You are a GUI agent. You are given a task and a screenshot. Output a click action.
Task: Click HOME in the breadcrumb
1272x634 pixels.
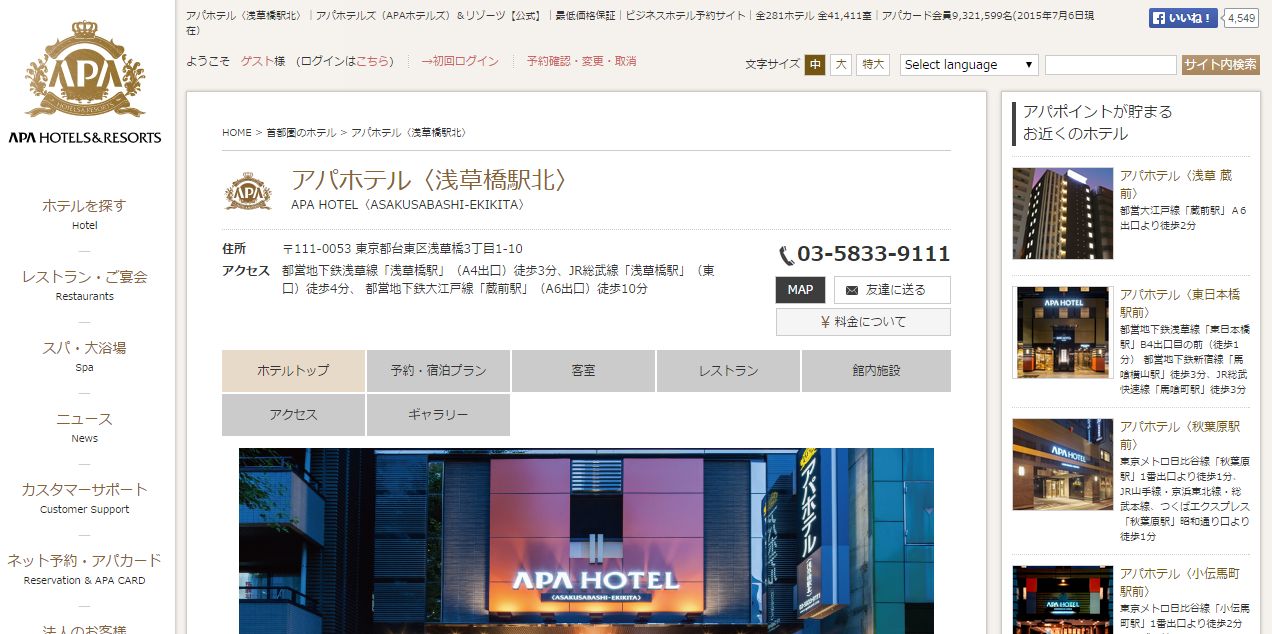pos(237,132)
